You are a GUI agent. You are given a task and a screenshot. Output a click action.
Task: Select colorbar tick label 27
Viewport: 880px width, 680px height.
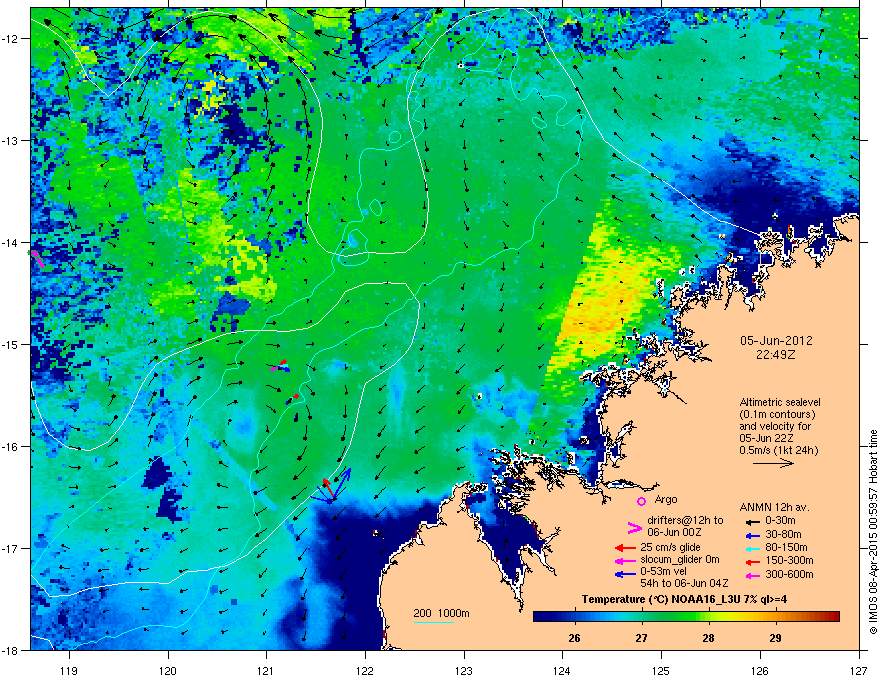pyautogui.click(x=641, y=638)
